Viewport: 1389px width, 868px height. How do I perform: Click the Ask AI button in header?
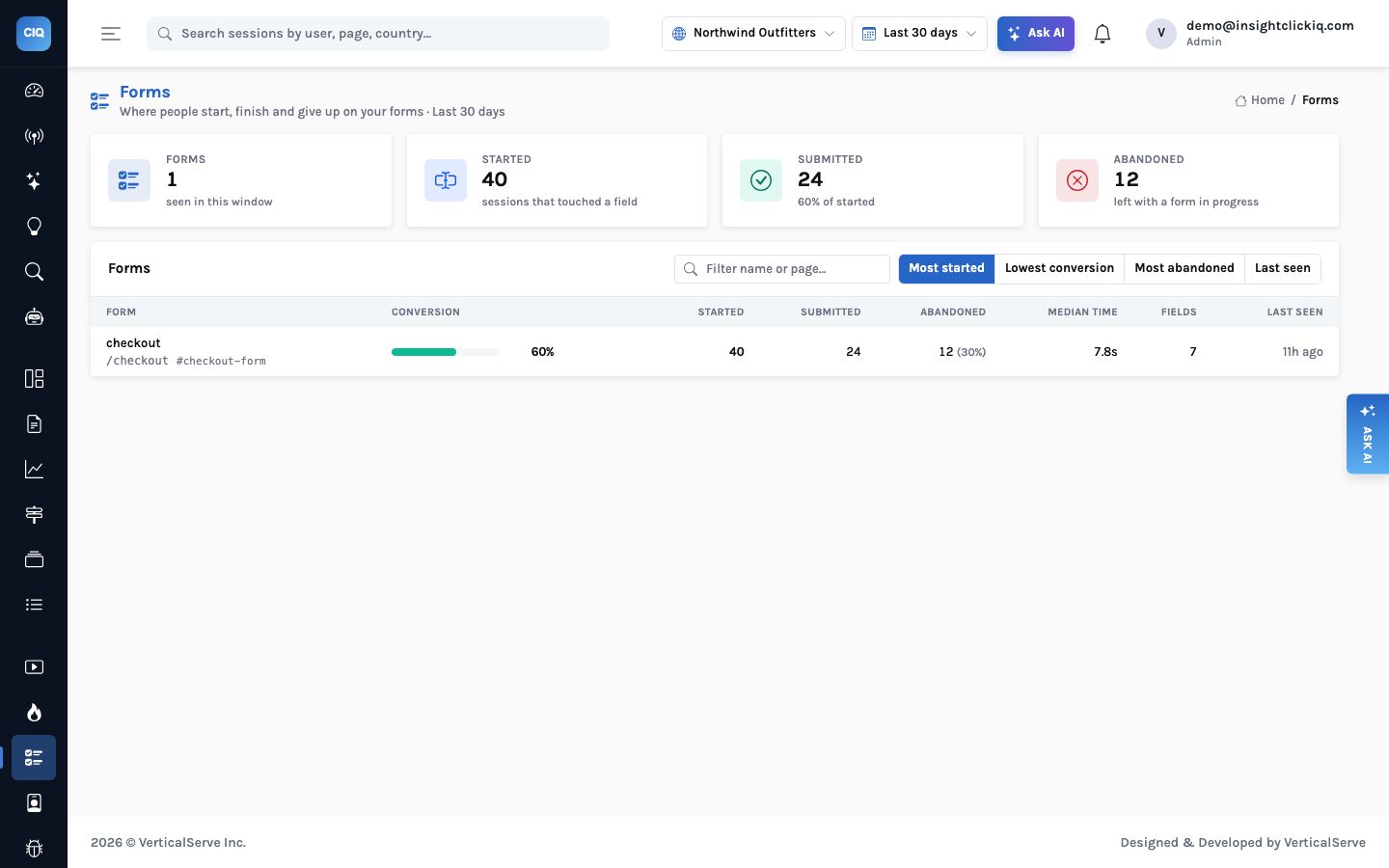[1036, 34]
